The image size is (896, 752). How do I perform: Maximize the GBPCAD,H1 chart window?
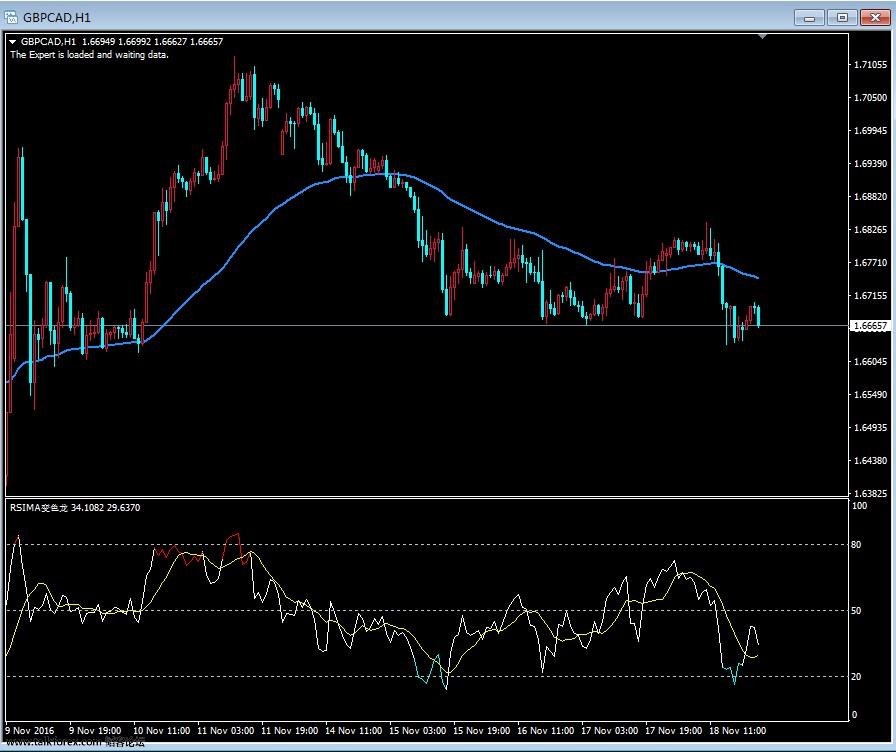tap(842, 18)
